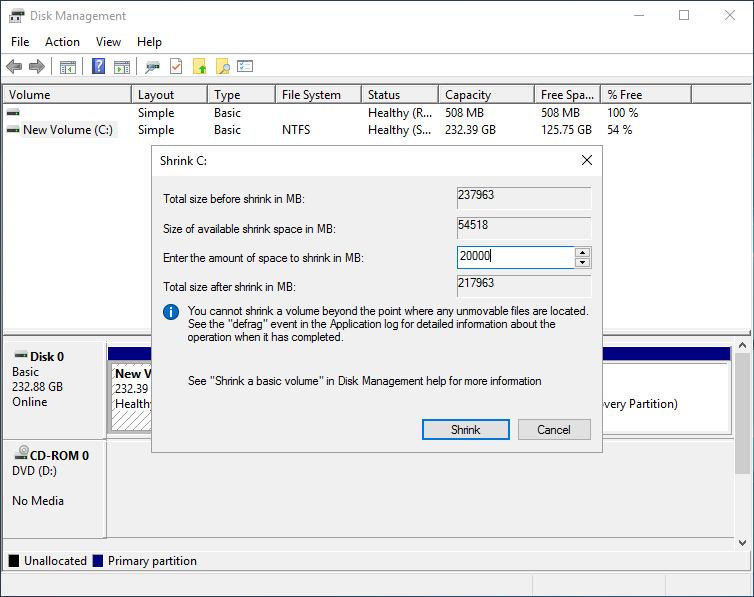Screen dimensions: 754x597
Task: Click the total size before shrink field 237963
Action: (x=524, y=198)
